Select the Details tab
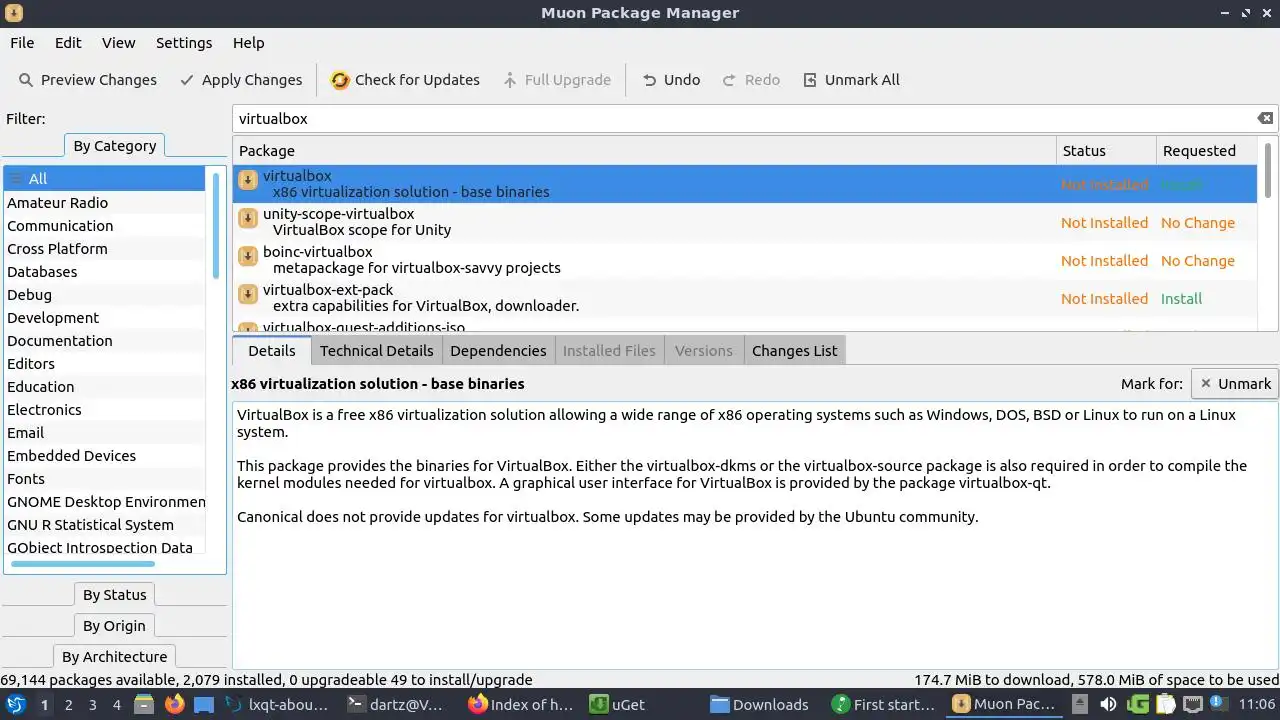Image resolution: width=1280 pixels, height=720 pixels. (x=272, y=351)
